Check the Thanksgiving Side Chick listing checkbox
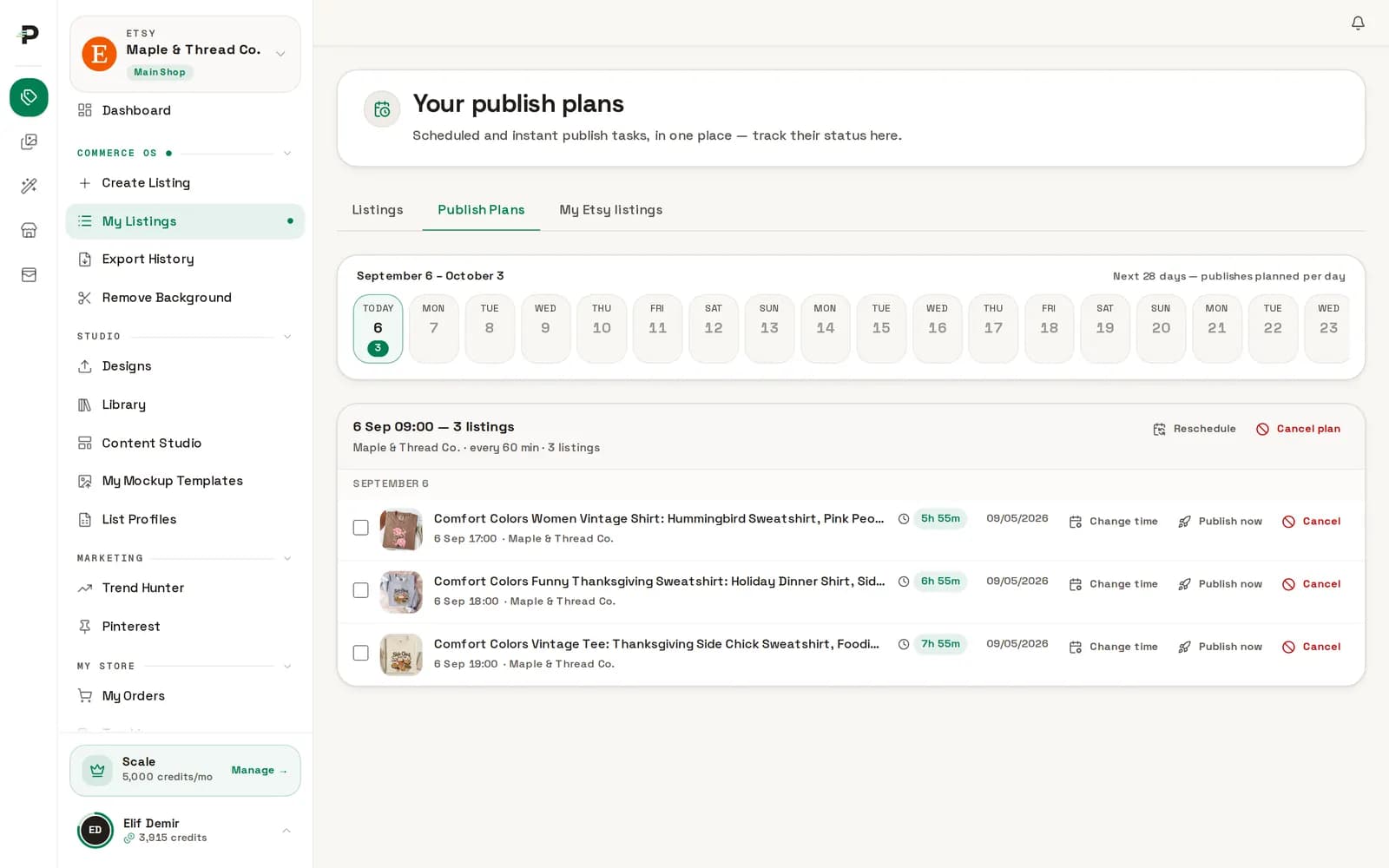 (x=361, y=653)
